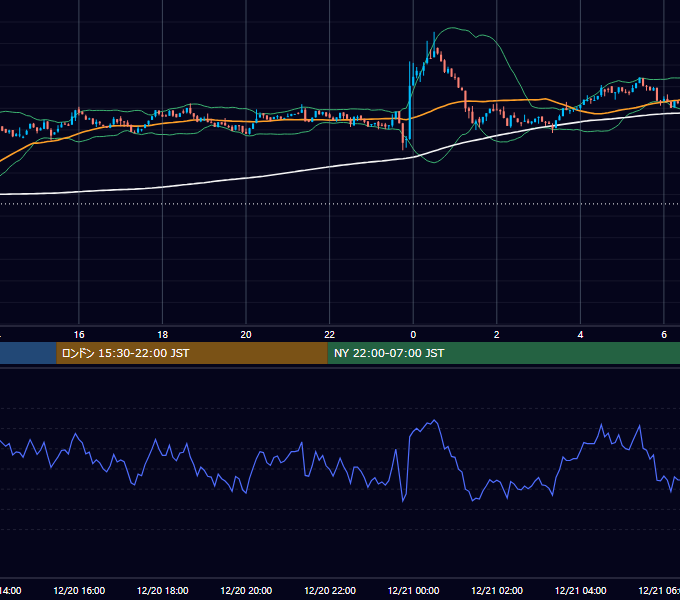Screen dimensions: 680x600
Task: Click the 12/20 20:00 label on lower axis
Action: (x=246, y=591)
